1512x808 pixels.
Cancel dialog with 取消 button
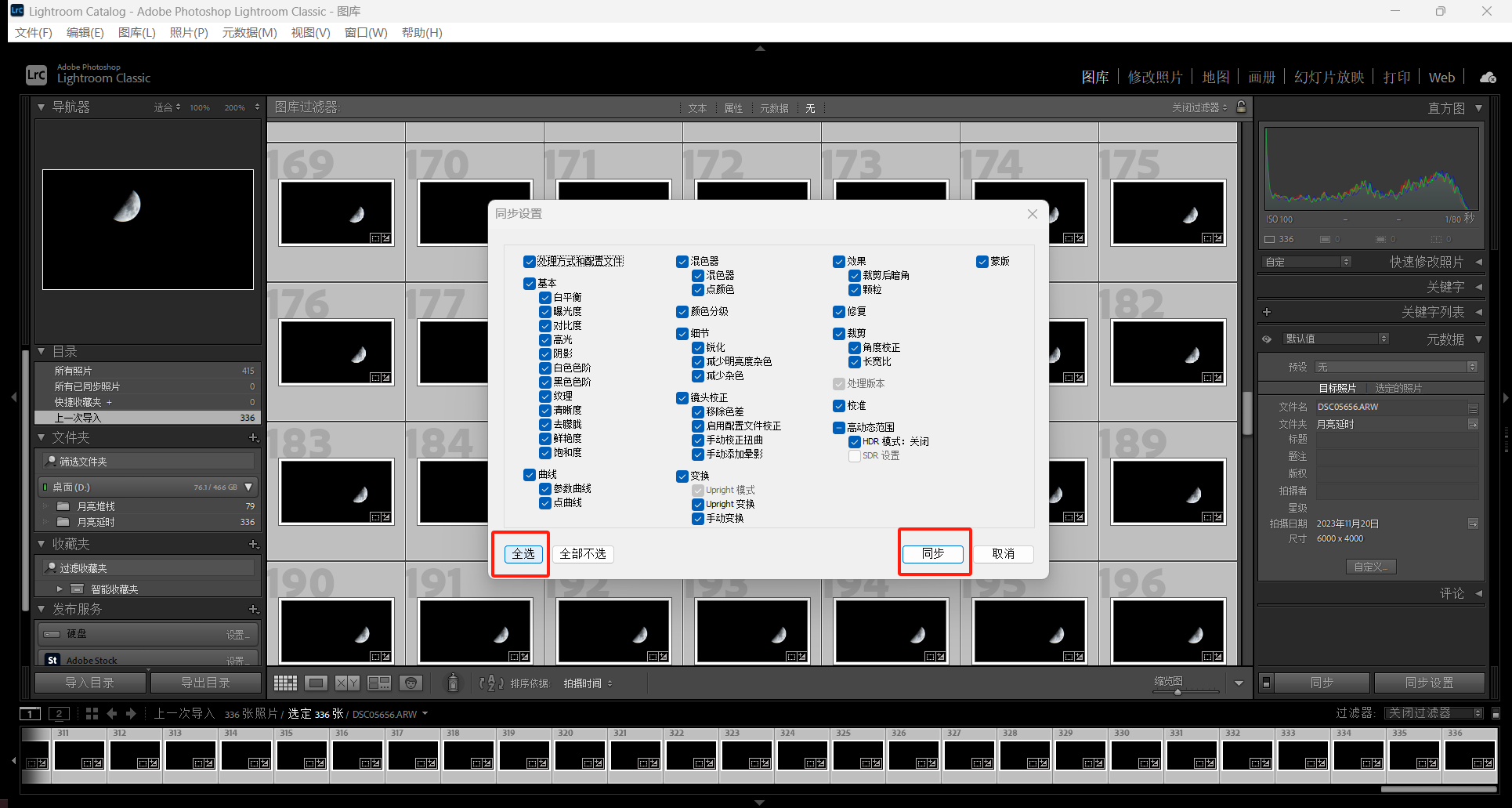point(1003,554)
